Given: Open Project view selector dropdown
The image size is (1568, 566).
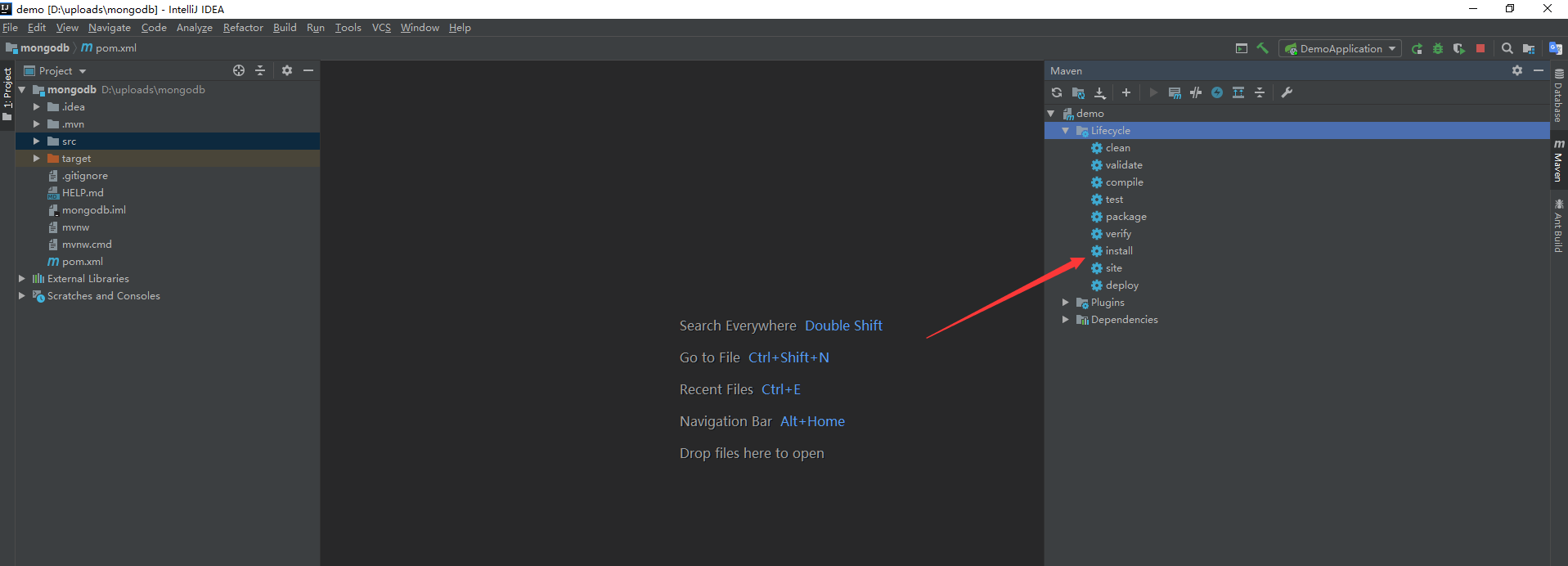Looking at the screenshot, I should [55, 70].
